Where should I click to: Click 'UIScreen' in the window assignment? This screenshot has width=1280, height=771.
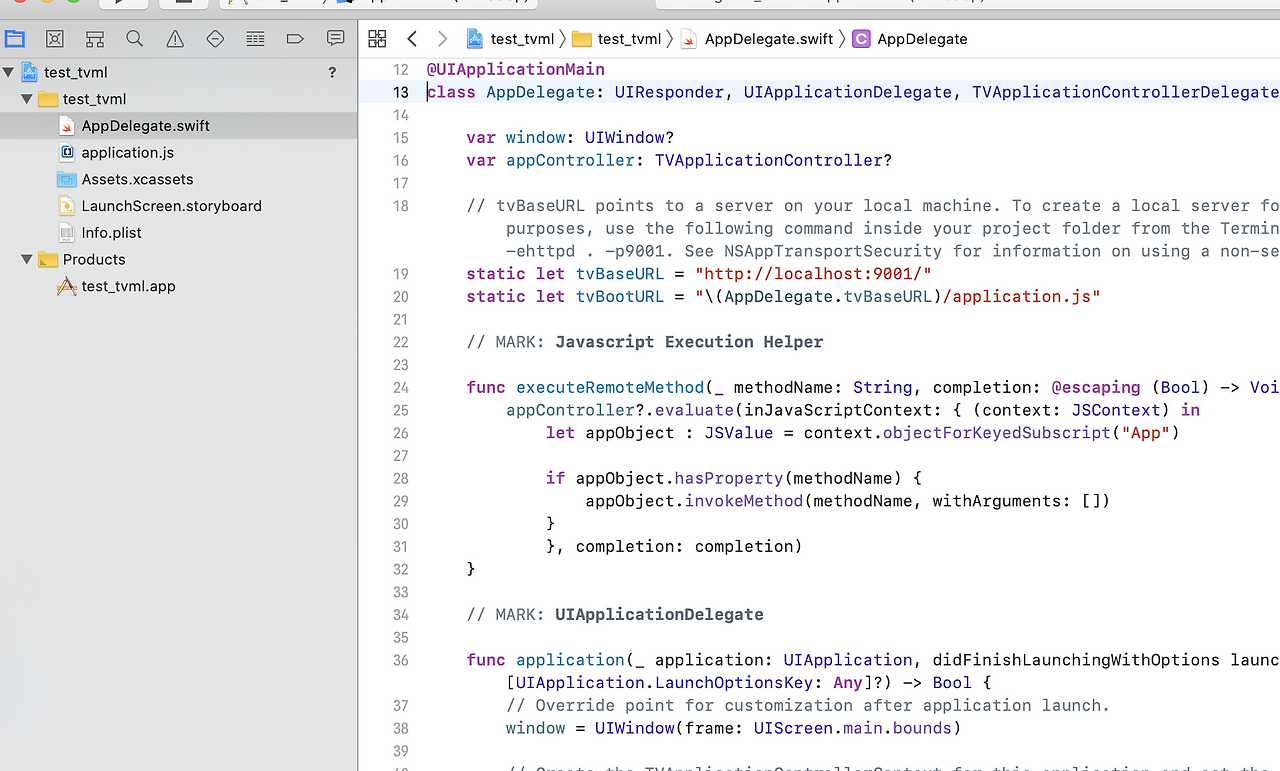point(794,728)
